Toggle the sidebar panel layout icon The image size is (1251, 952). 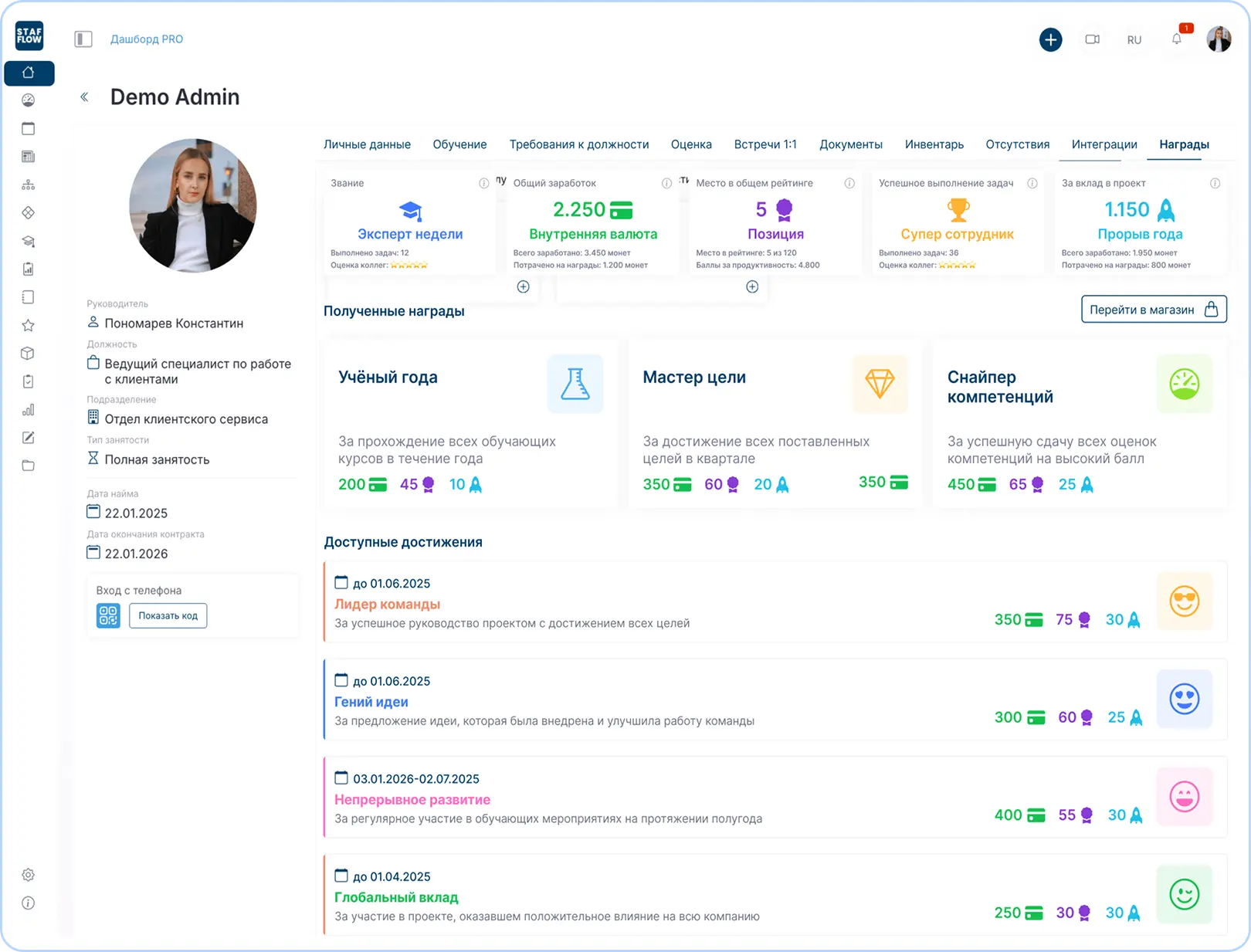click(83, 39)
